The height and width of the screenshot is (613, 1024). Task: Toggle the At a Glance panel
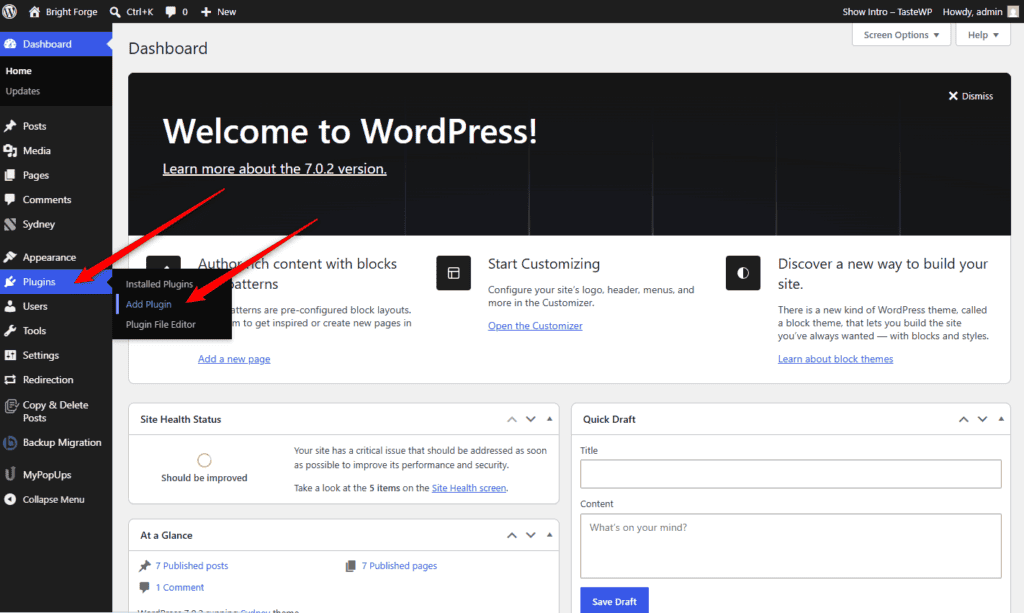pyautogui.click(x=549, y=535)
